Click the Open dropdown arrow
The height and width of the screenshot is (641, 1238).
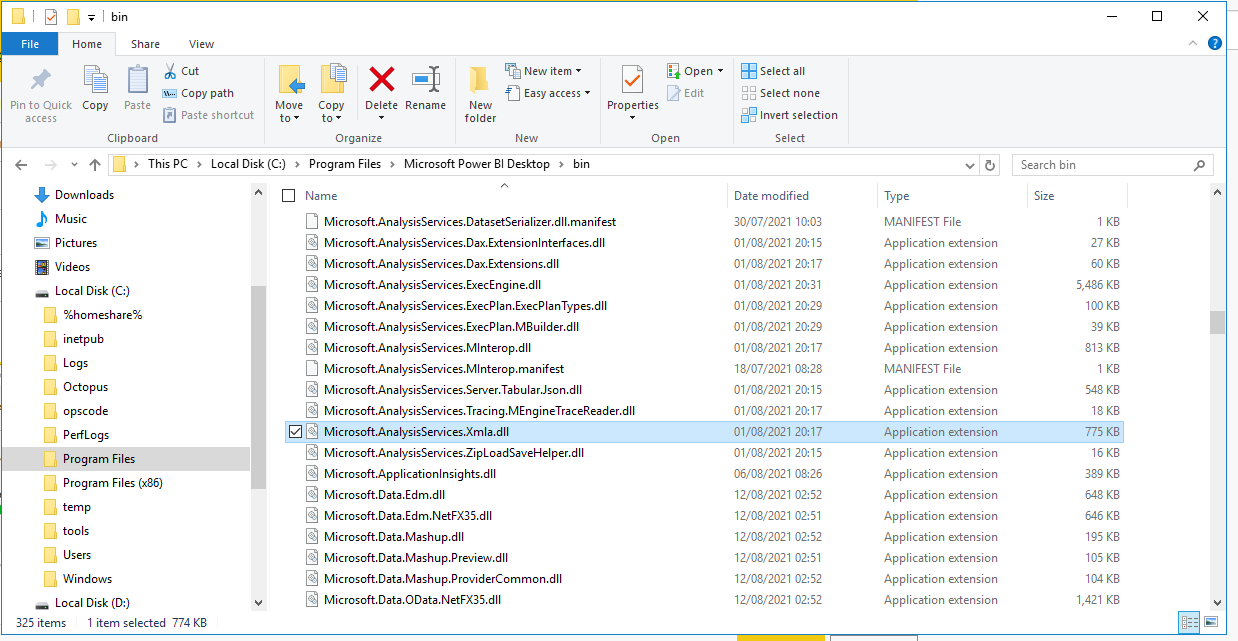pyautogui.click(x=721, y=71)
